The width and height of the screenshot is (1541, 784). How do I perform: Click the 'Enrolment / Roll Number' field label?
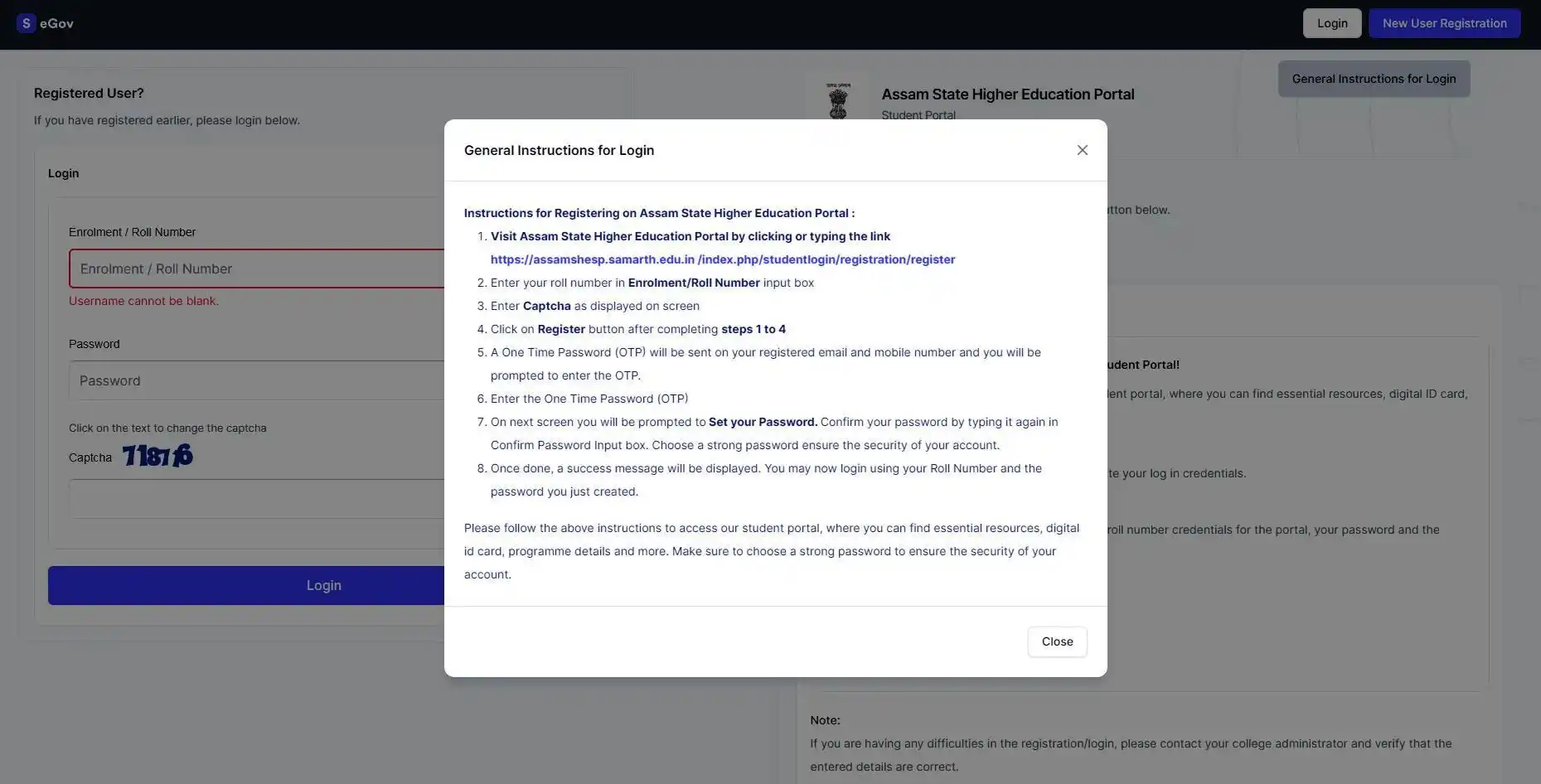[132, 232]
